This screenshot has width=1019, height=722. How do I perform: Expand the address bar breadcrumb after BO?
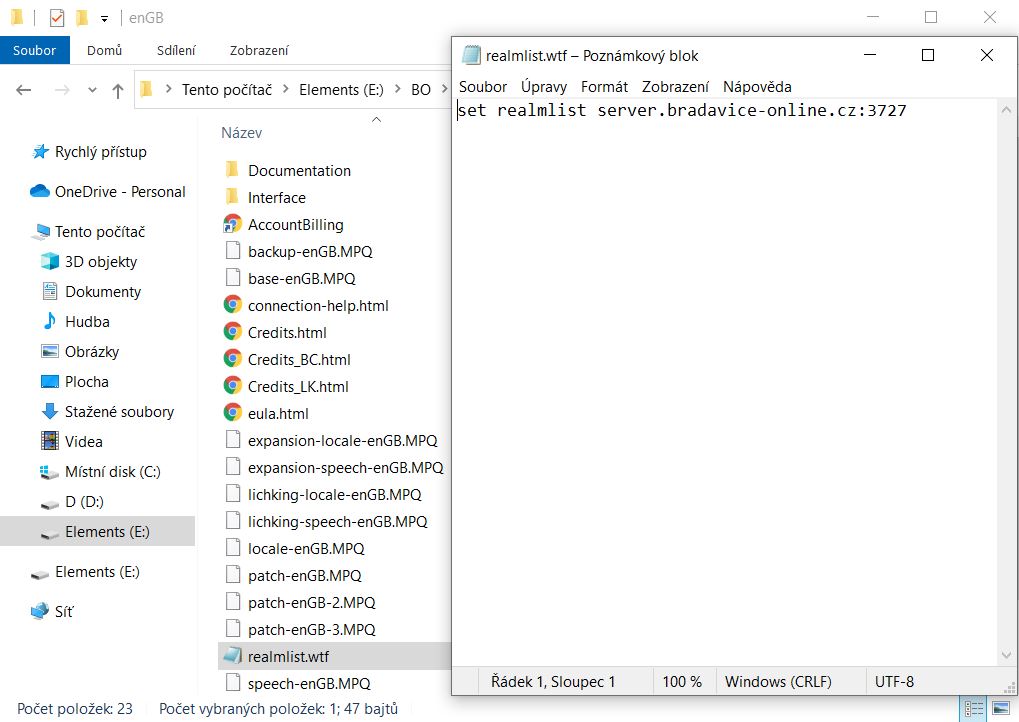[443, 89]
